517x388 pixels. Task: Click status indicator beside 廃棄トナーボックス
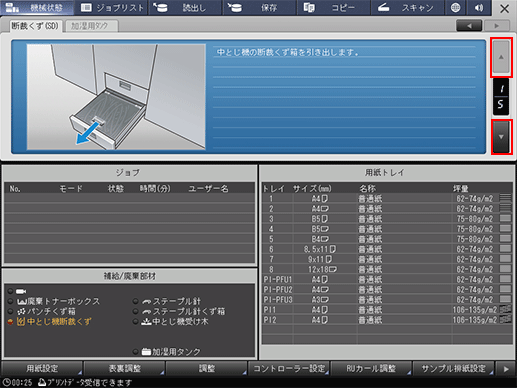pyautogui.click(x=11, y=301)
